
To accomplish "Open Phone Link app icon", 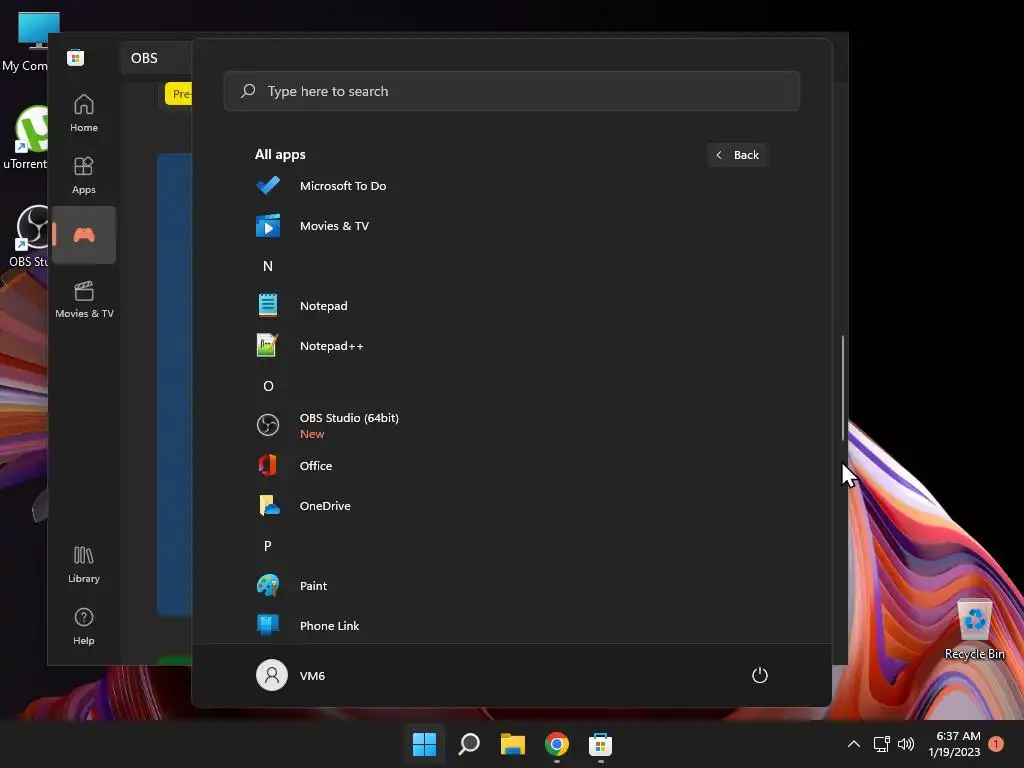I will [x=268, y=626].
